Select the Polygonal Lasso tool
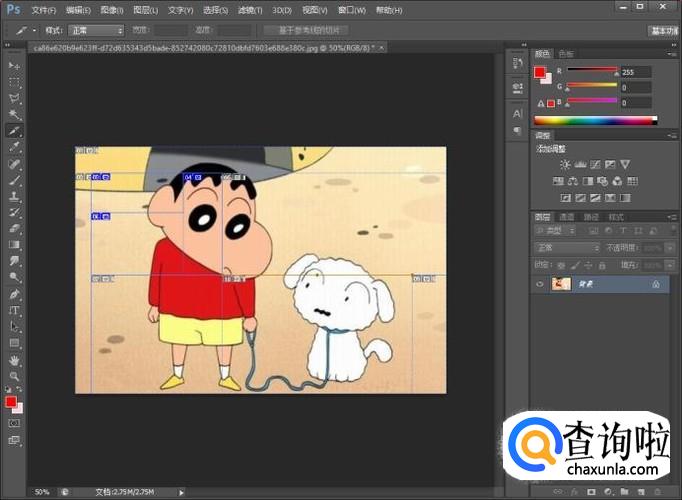This screenshot has height=500, width=682. (x=14, y=98)
